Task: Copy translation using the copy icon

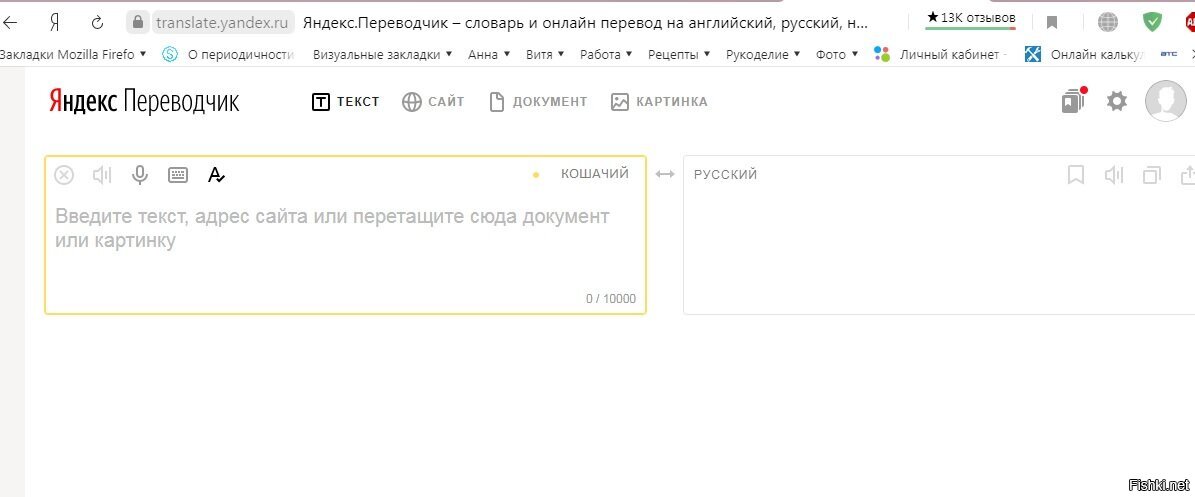Action: click(x=1152, y=175)
